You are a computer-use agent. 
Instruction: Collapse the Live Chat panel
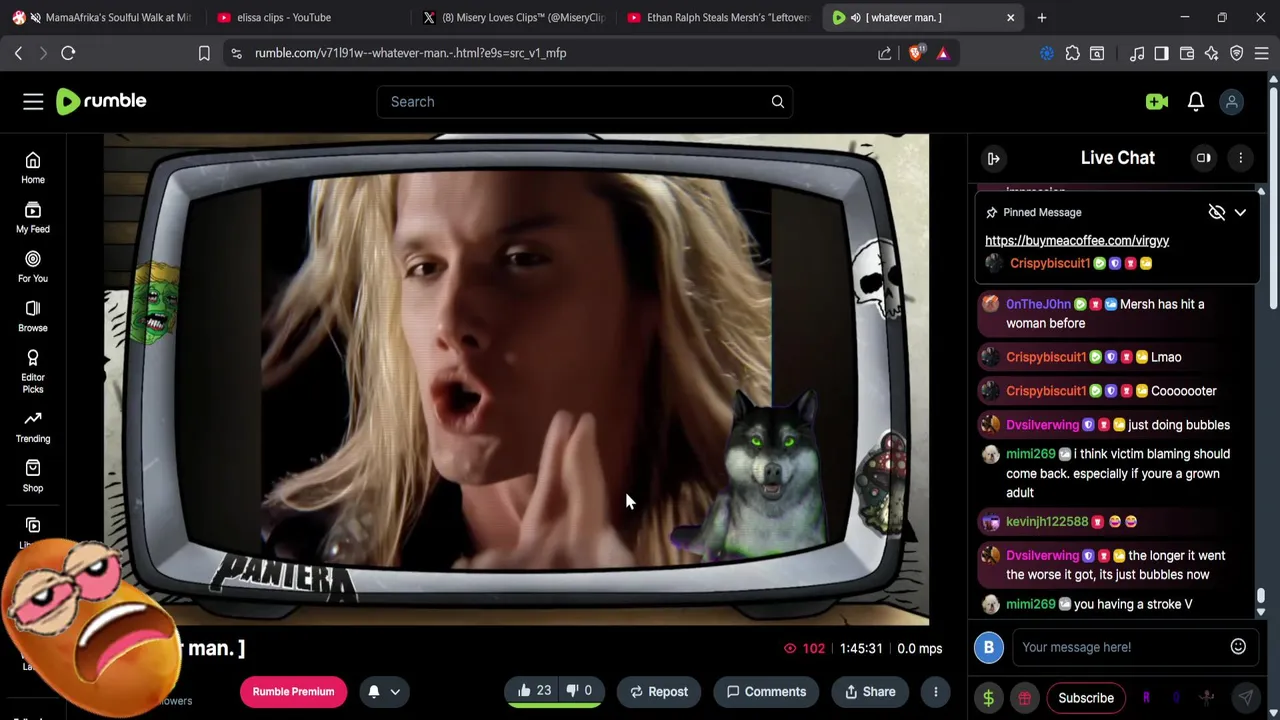point(994,158)
